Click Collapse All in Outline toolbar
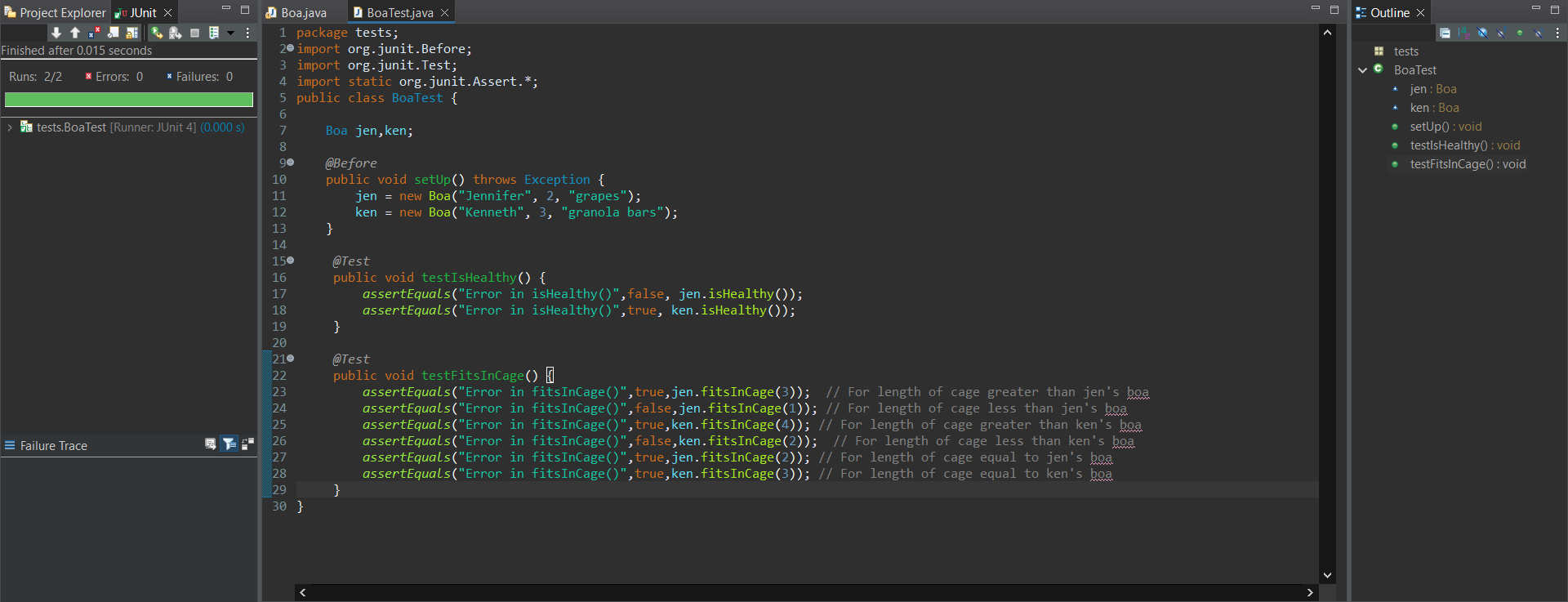The height and width of the screenshot is (602, 1568). pos(1445,33)
